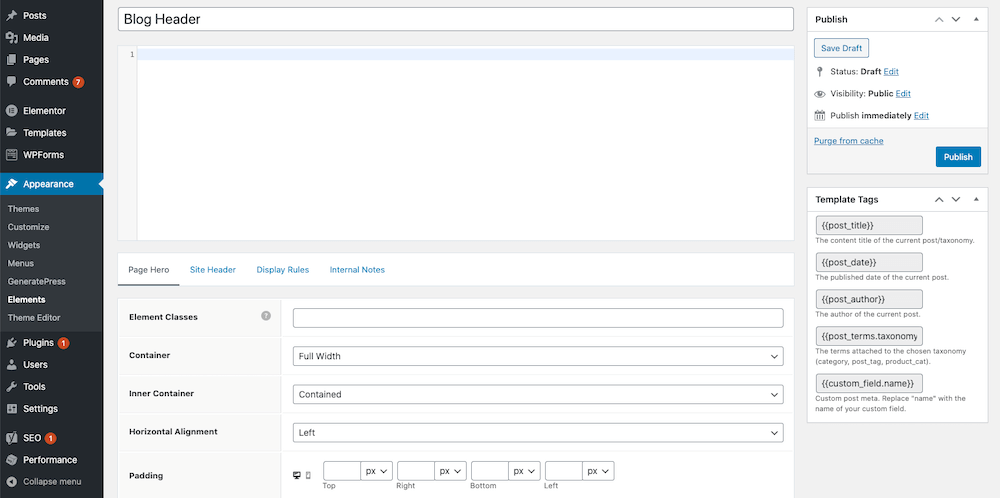Viewport: 1000px width, 498px height.
Task: Click the Element Classes text field
Action: tap(538, 318)
